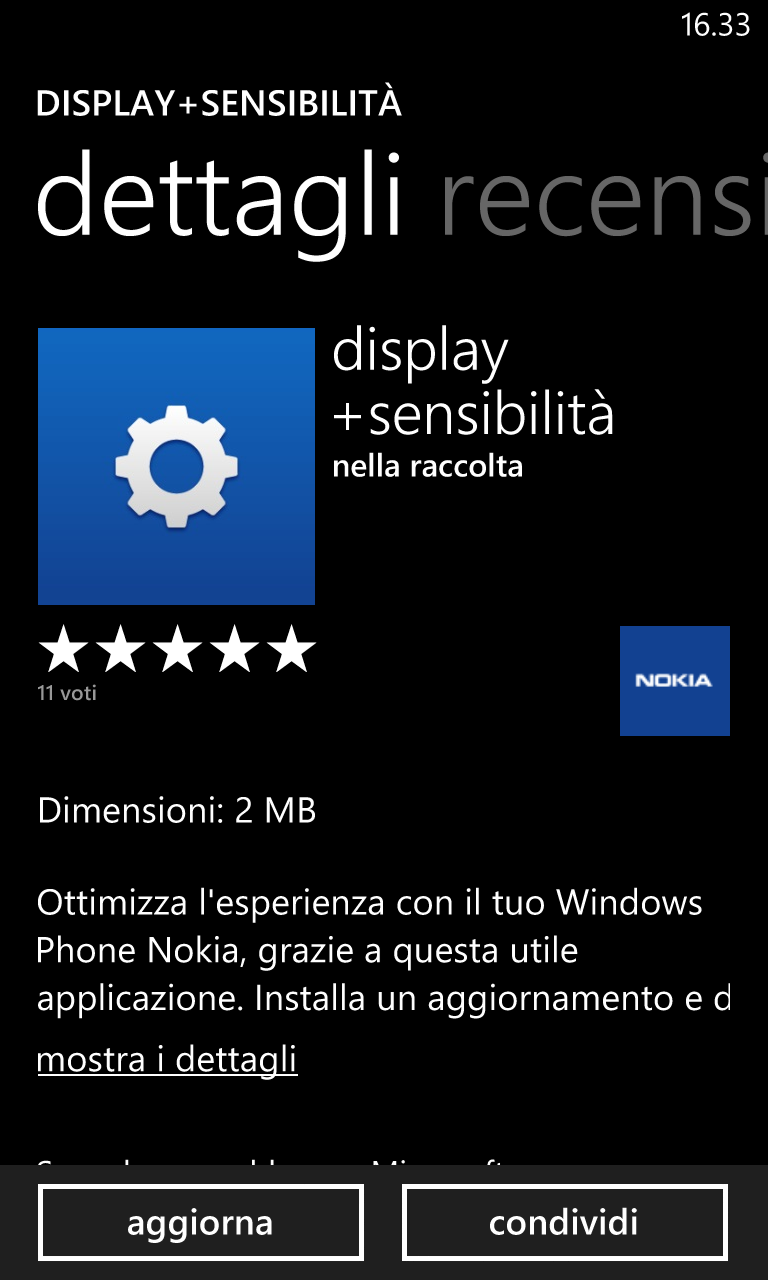Click the DISPLAY+SENSIBILITÀ page header
The image size is (768, 1280).
(x=219, y=103)
